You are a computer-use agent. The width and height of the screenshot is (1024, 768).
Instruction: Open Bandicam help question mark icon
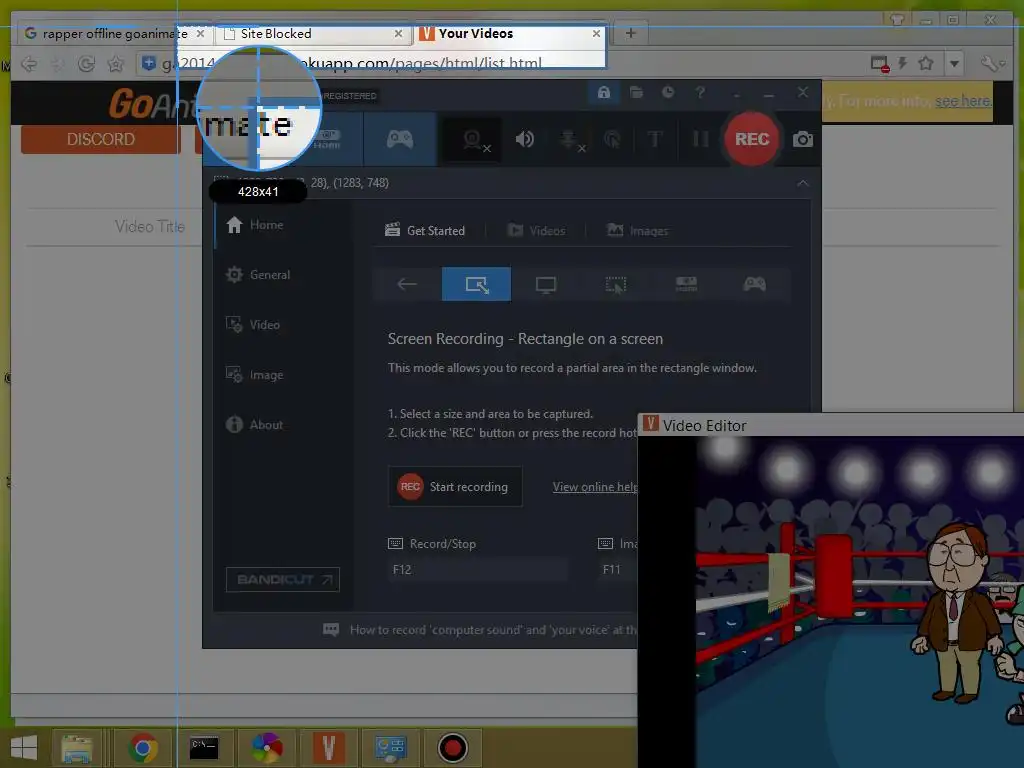tap(700, 92)
